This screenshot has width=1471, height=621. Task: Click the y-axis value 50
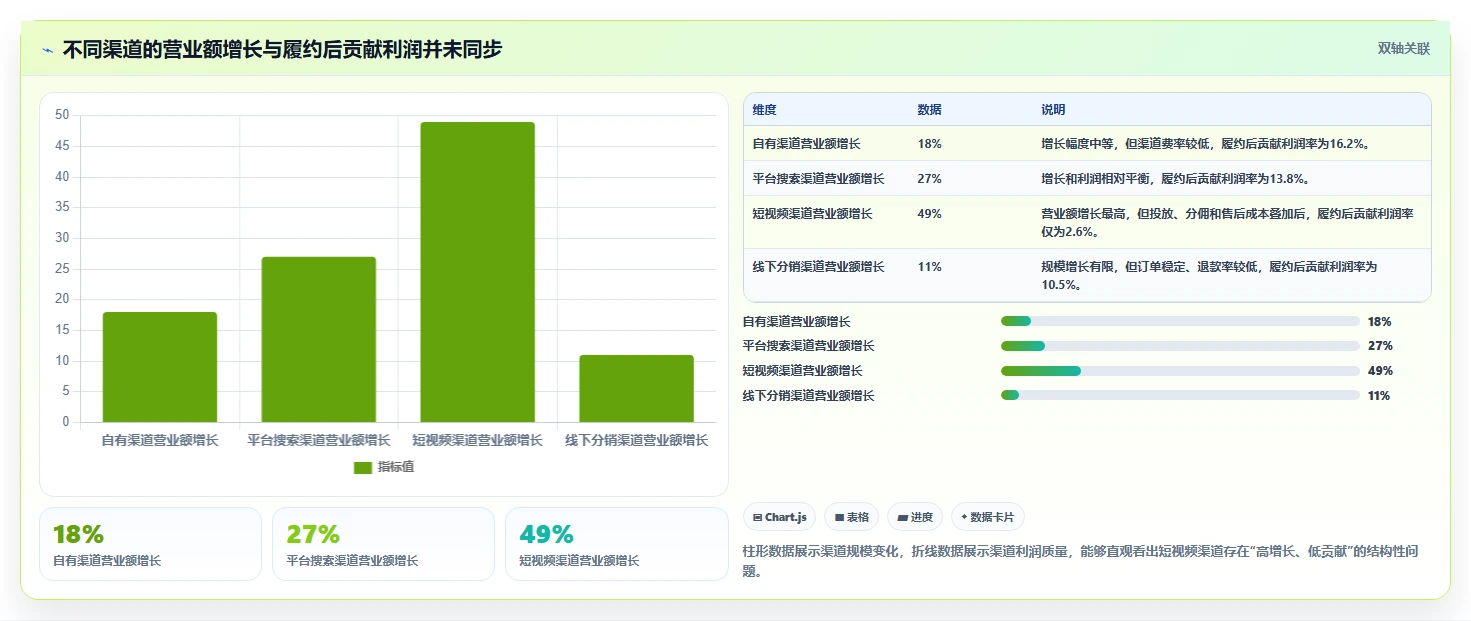[x=62, y=115]
